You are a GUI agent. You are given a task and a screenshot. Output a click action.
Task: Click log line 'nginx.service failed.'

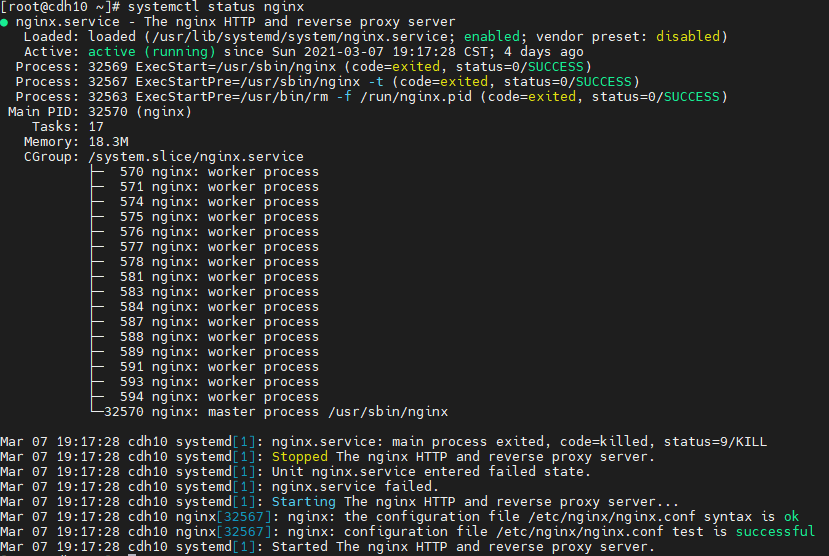pos(219,487)
